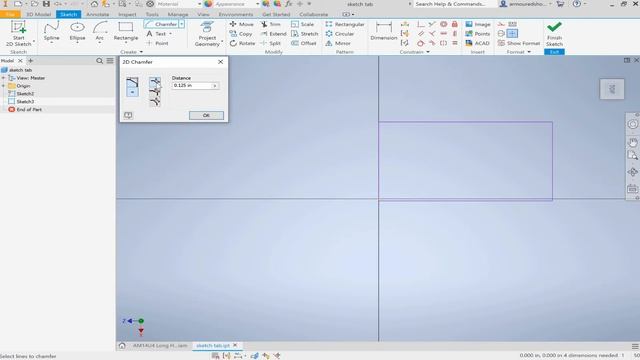This screenshot has height=360, width=640.
Task: Import Points into sketch
Action: click(x=478, y=34)
